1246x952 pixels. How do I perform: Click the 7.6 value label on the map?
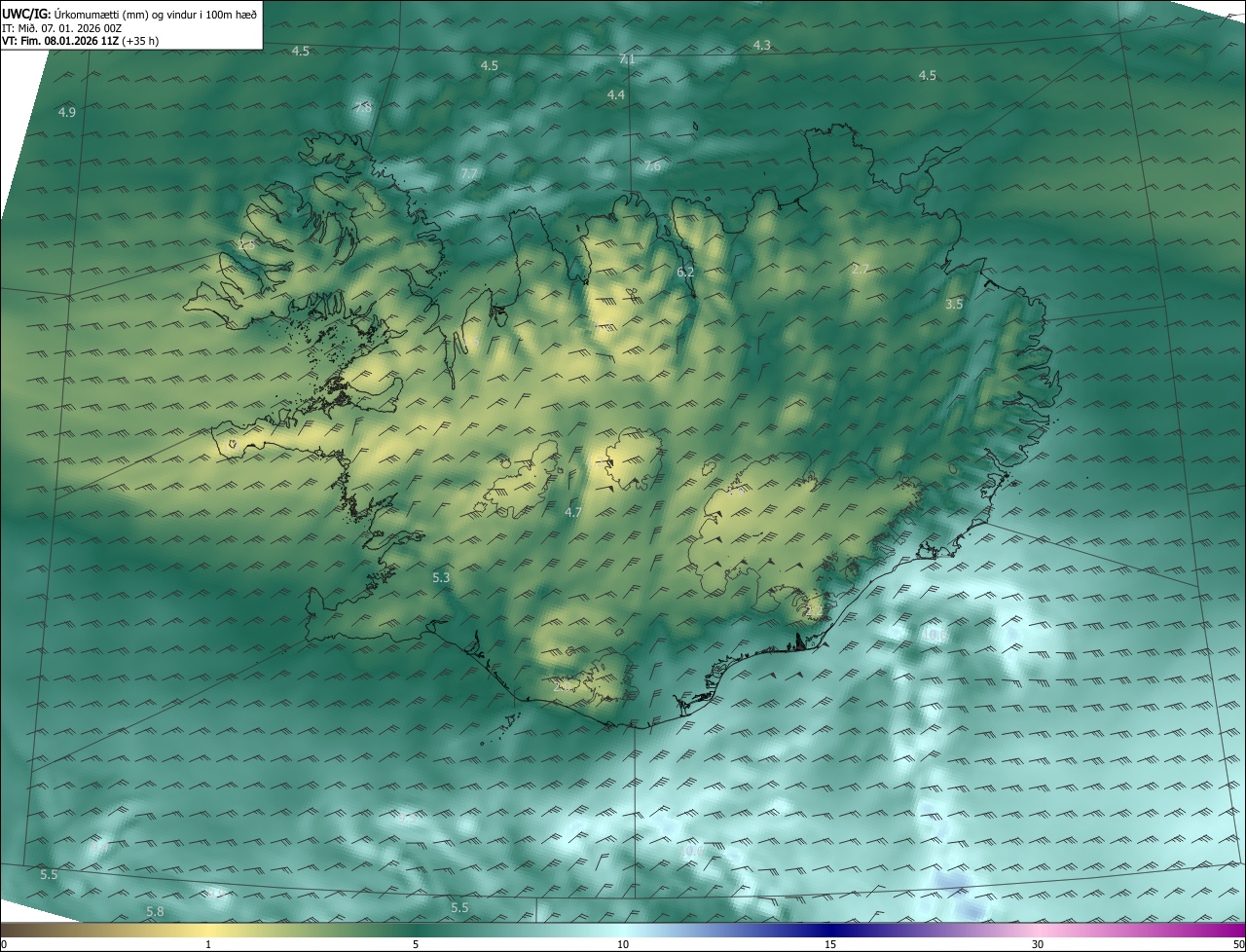652,166
